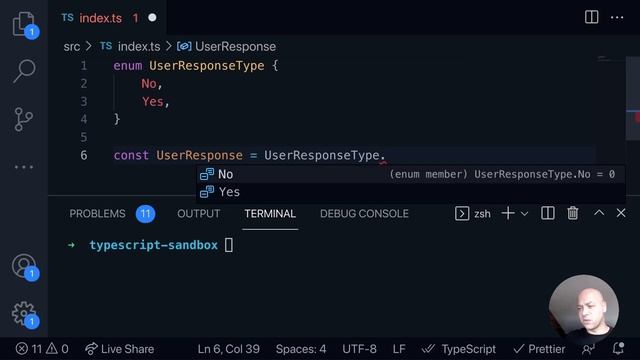Click the src breadcrumb segment
640x360 pixels.
[x=72, y=47]
